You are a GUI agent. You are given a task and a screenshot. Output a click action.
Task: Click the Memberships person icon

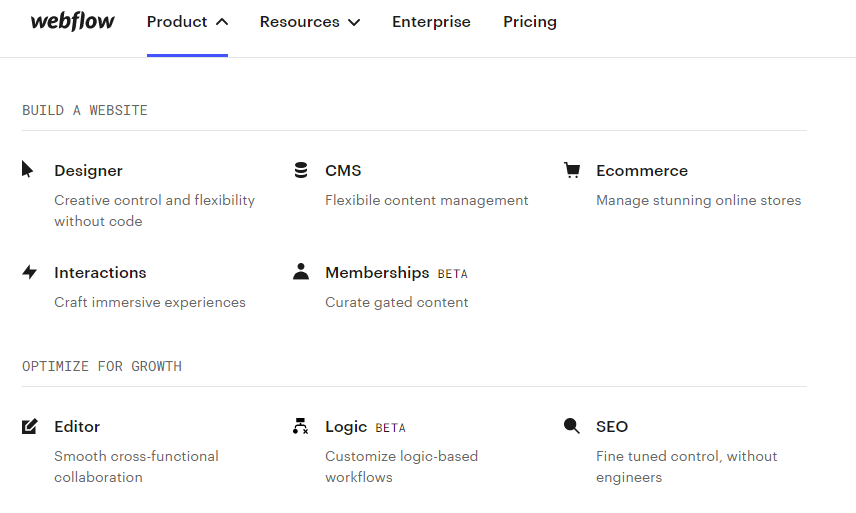tap(301, 271)
